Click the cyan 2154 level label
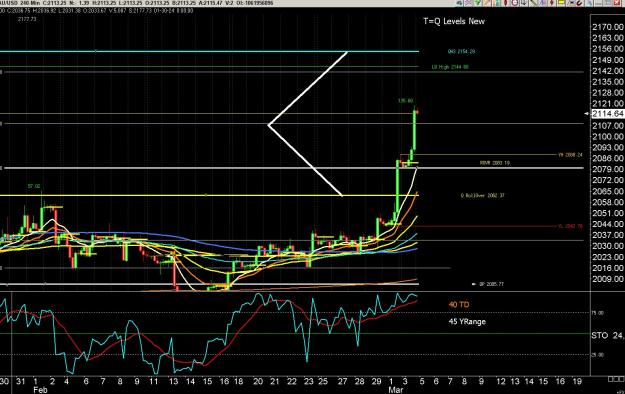 coord(461,51)
